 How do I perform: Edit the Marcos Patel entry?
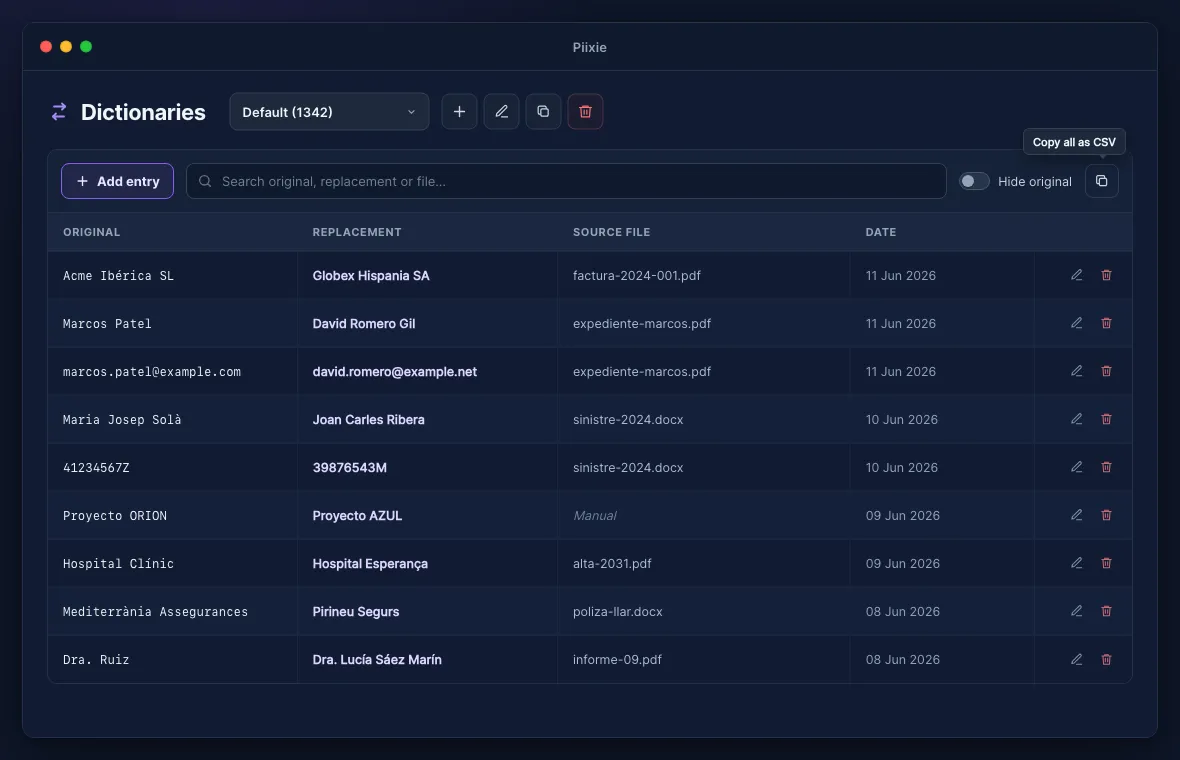coord(1077,324)
